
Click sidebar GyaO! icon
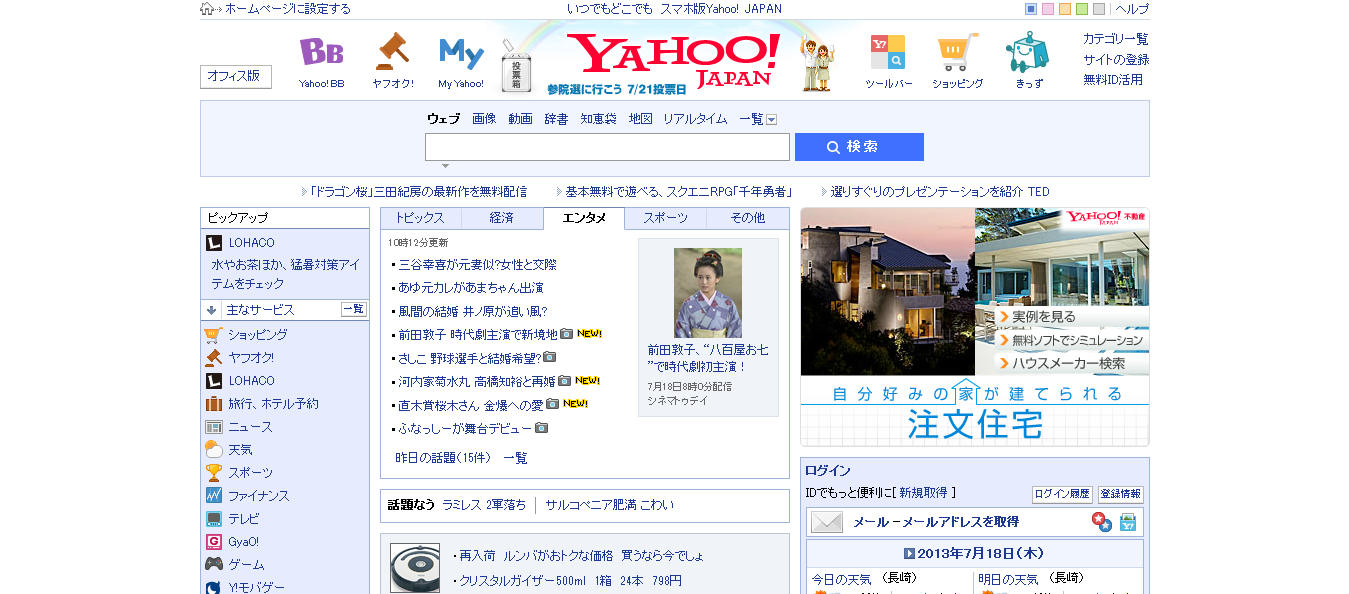(x=213, y=542)
